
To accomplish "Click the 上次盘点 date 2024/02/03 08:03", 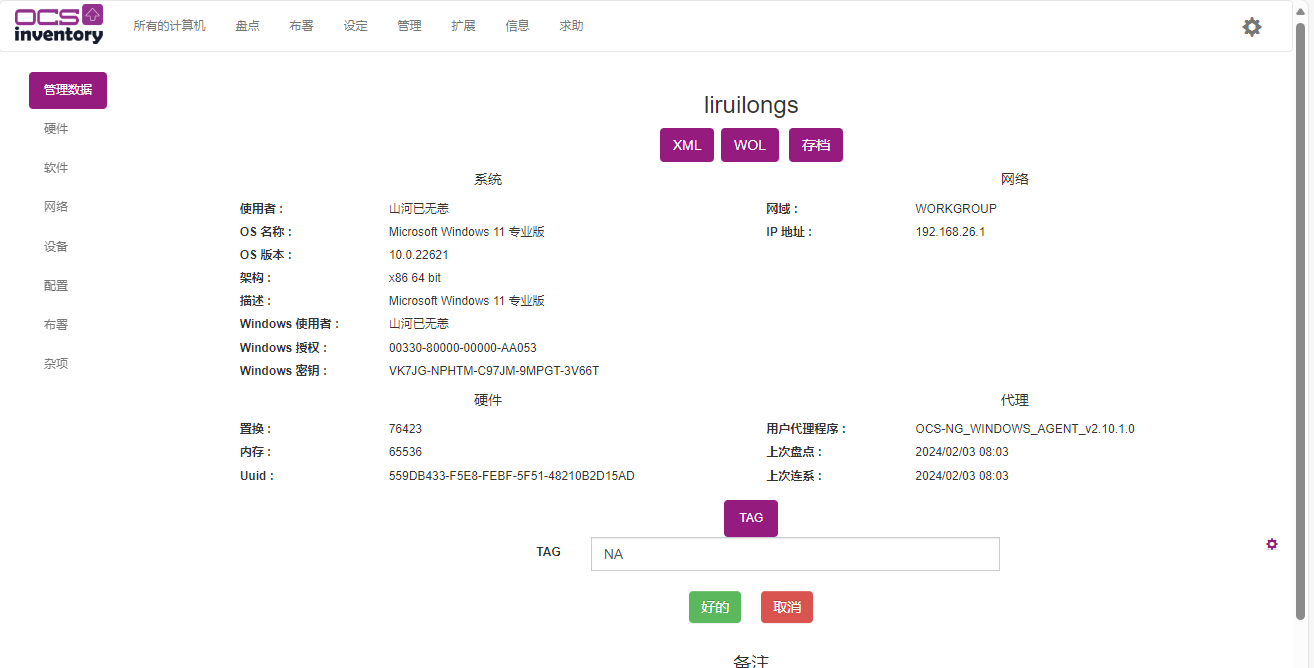I will tap(962, 452).
